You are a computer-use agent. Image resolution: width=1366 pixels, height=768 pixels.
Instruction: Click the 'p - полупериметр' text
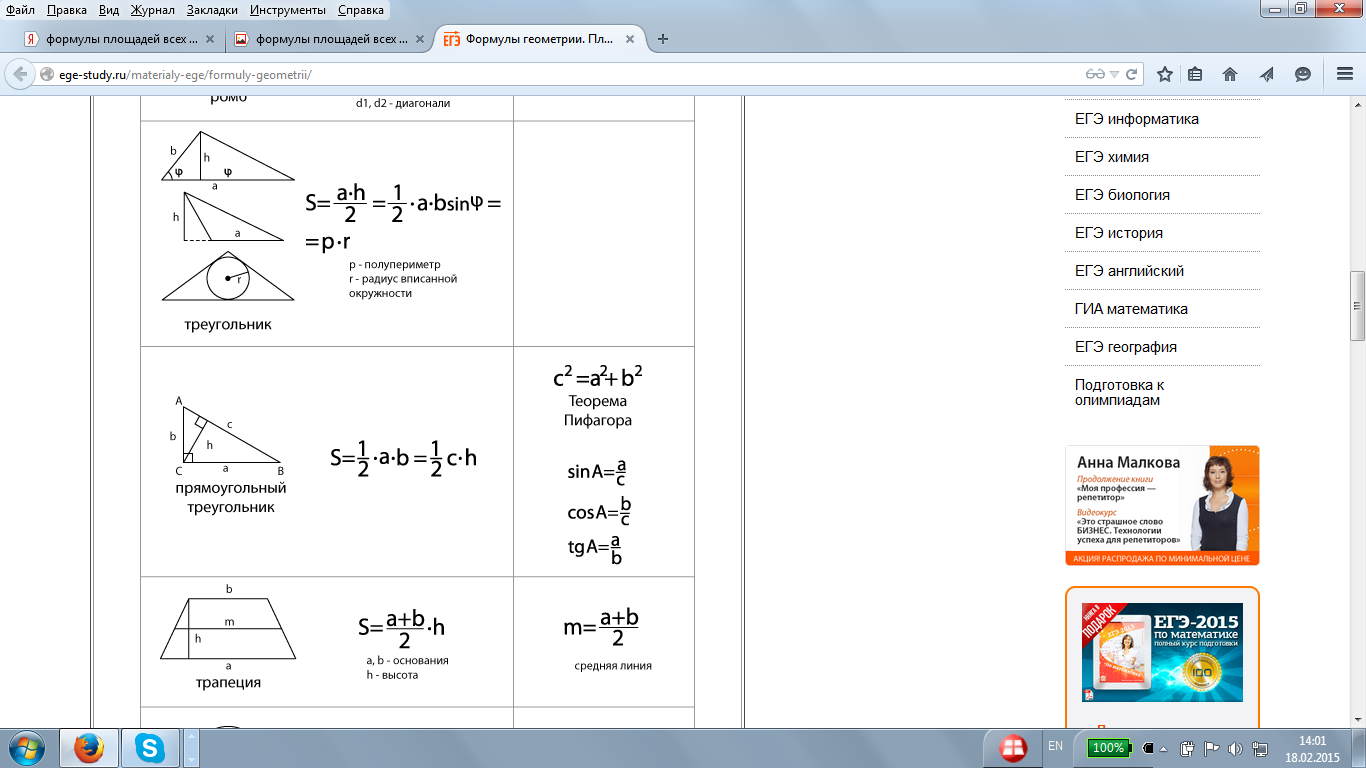395,265
